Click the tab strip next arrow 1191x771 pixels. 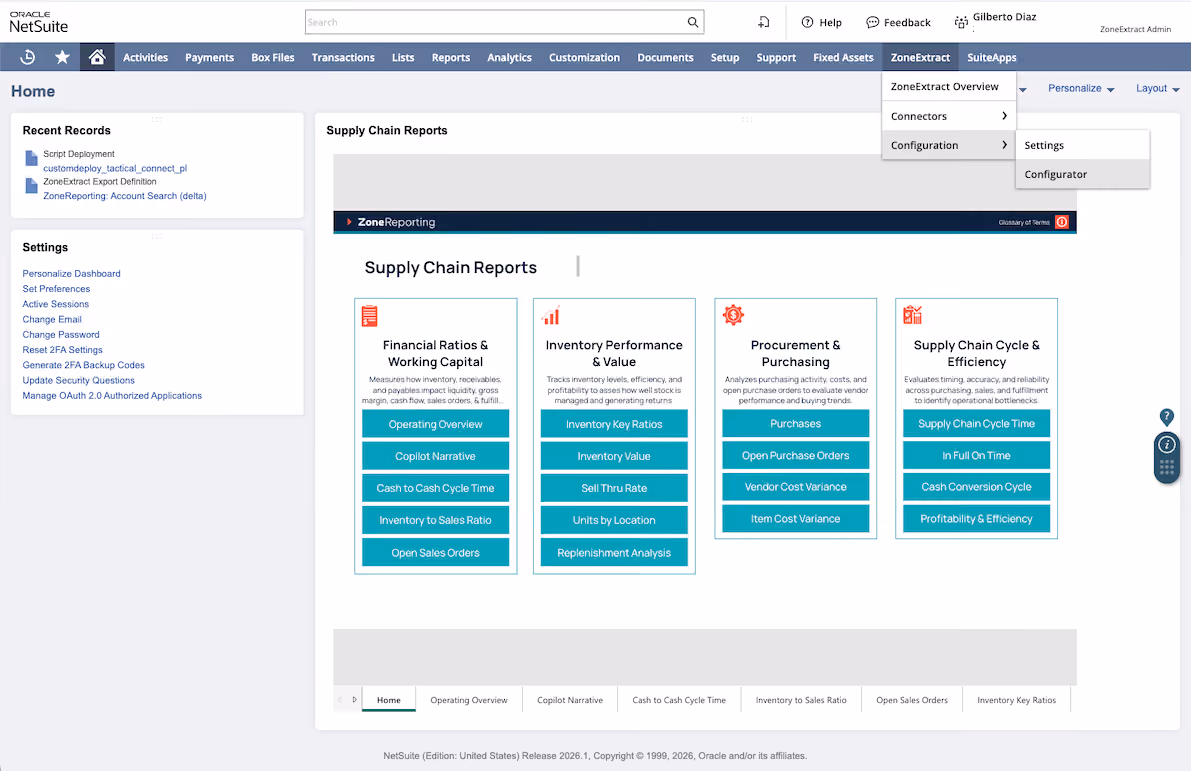tap(354, 700)
